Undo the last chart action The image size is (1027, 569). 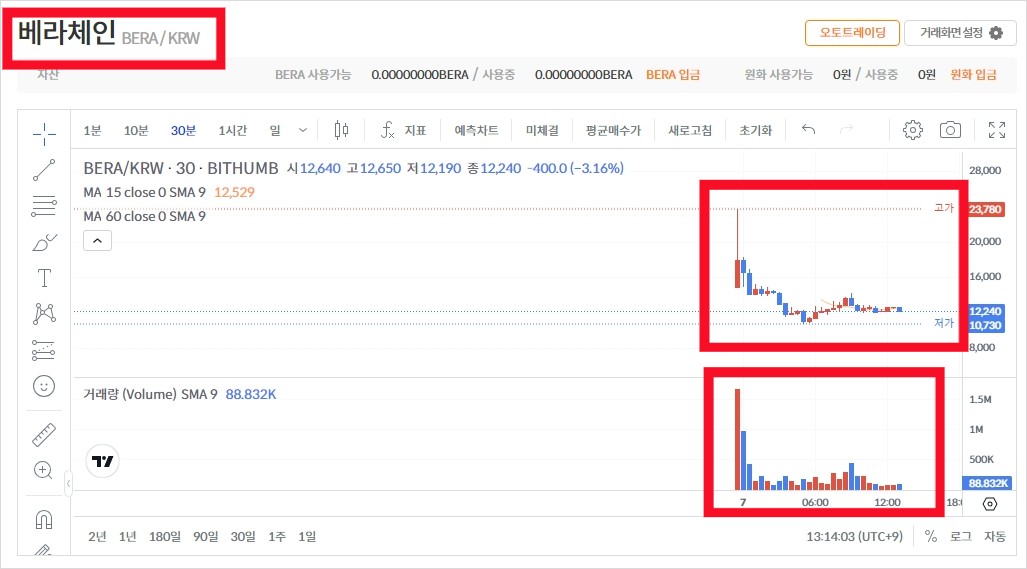coord(808,130)
